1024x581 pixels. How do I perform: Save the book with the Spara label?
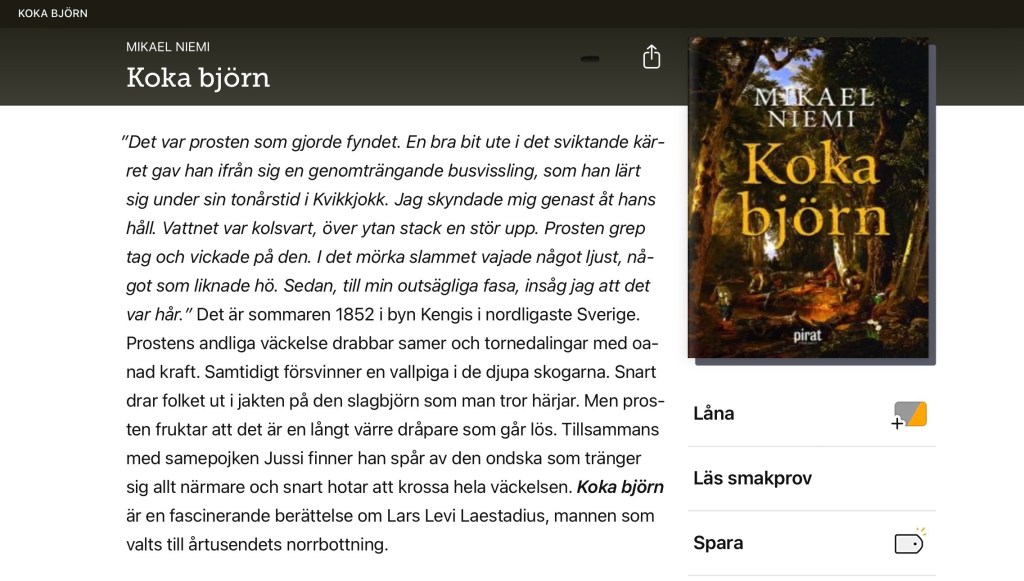pyautogui.click(x=718, y=542)
